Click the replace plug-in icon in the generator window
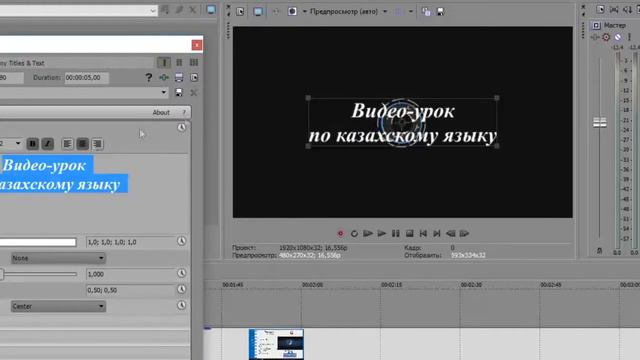This screenshot has width=640, height=360. click(194, 78)
